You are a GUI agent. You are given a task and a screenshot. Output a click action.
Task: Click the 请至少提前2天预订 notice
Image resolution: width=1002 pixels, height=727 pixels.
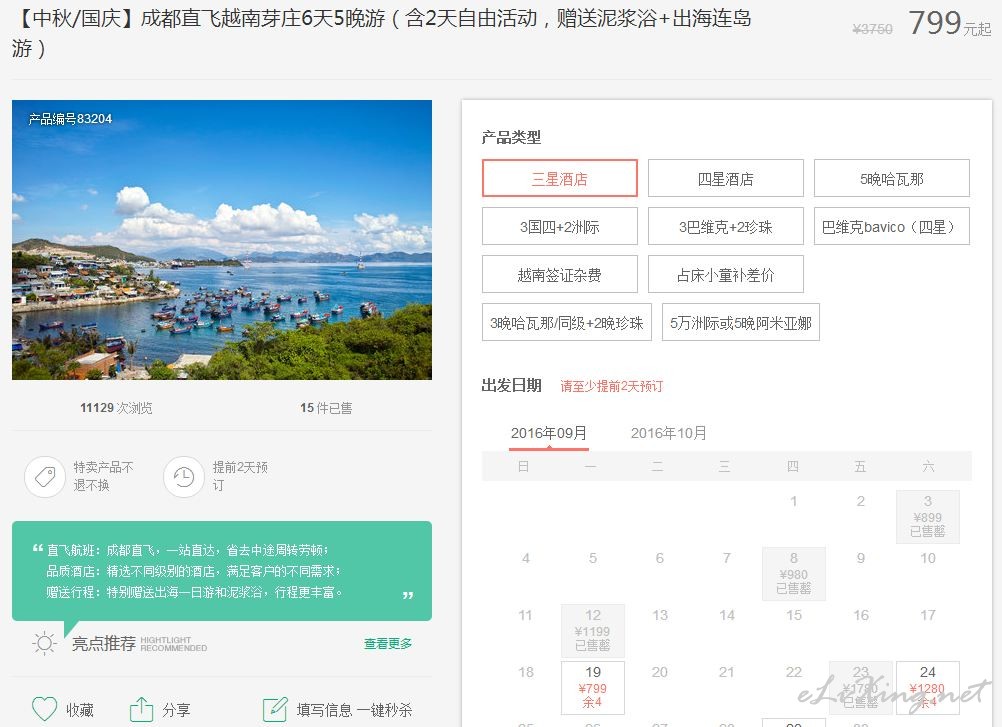[612, 386]
